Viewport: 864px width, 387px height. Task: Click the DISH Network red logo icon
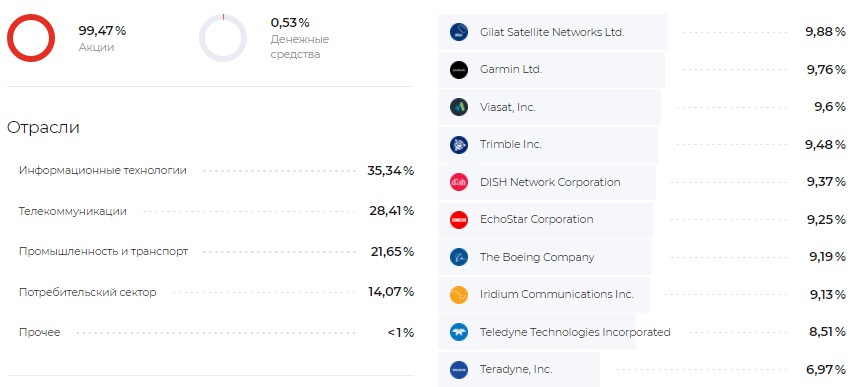point(458,182)
